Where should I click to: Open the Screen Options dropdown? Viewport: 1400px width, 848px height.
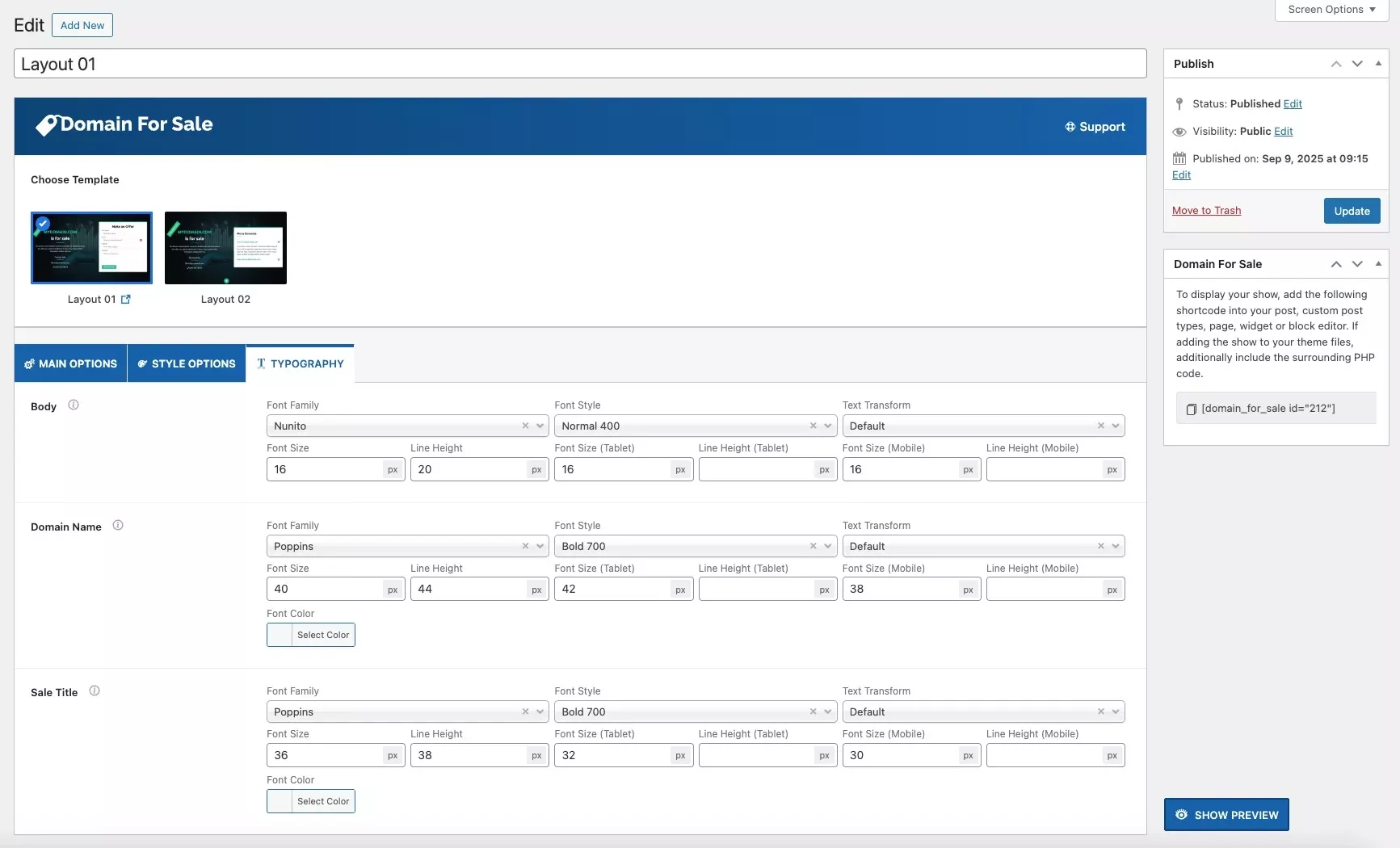[1331, 10]
